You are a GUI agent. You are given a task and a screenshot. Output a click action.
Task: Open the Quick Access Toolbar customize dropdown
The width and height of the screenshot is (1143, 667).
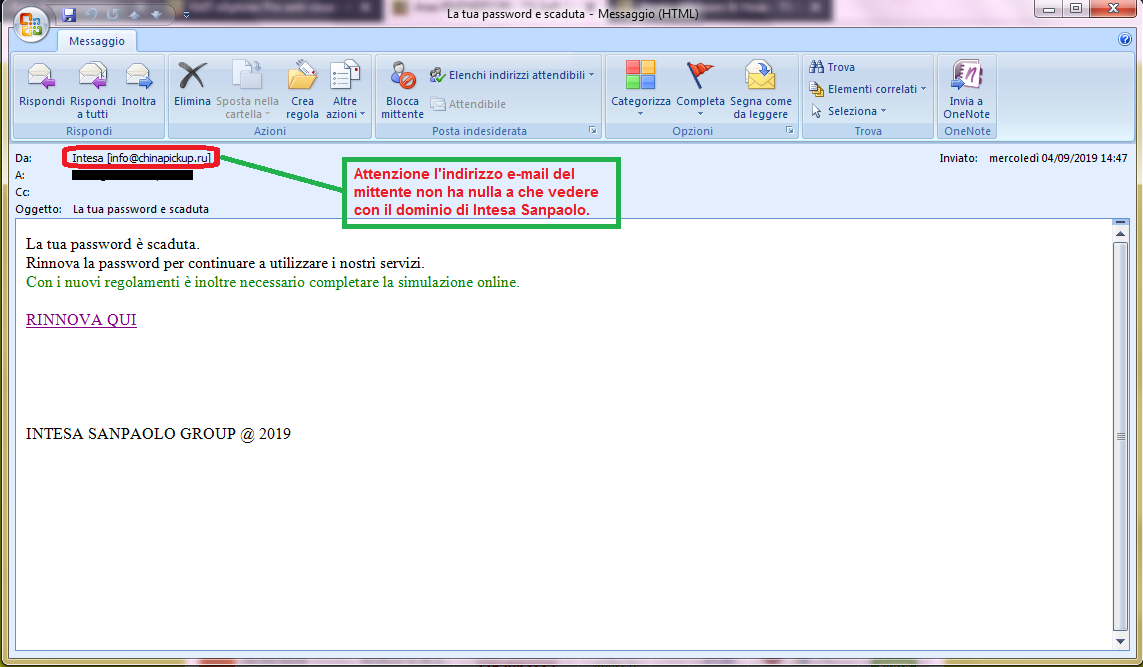click(187, 15)
